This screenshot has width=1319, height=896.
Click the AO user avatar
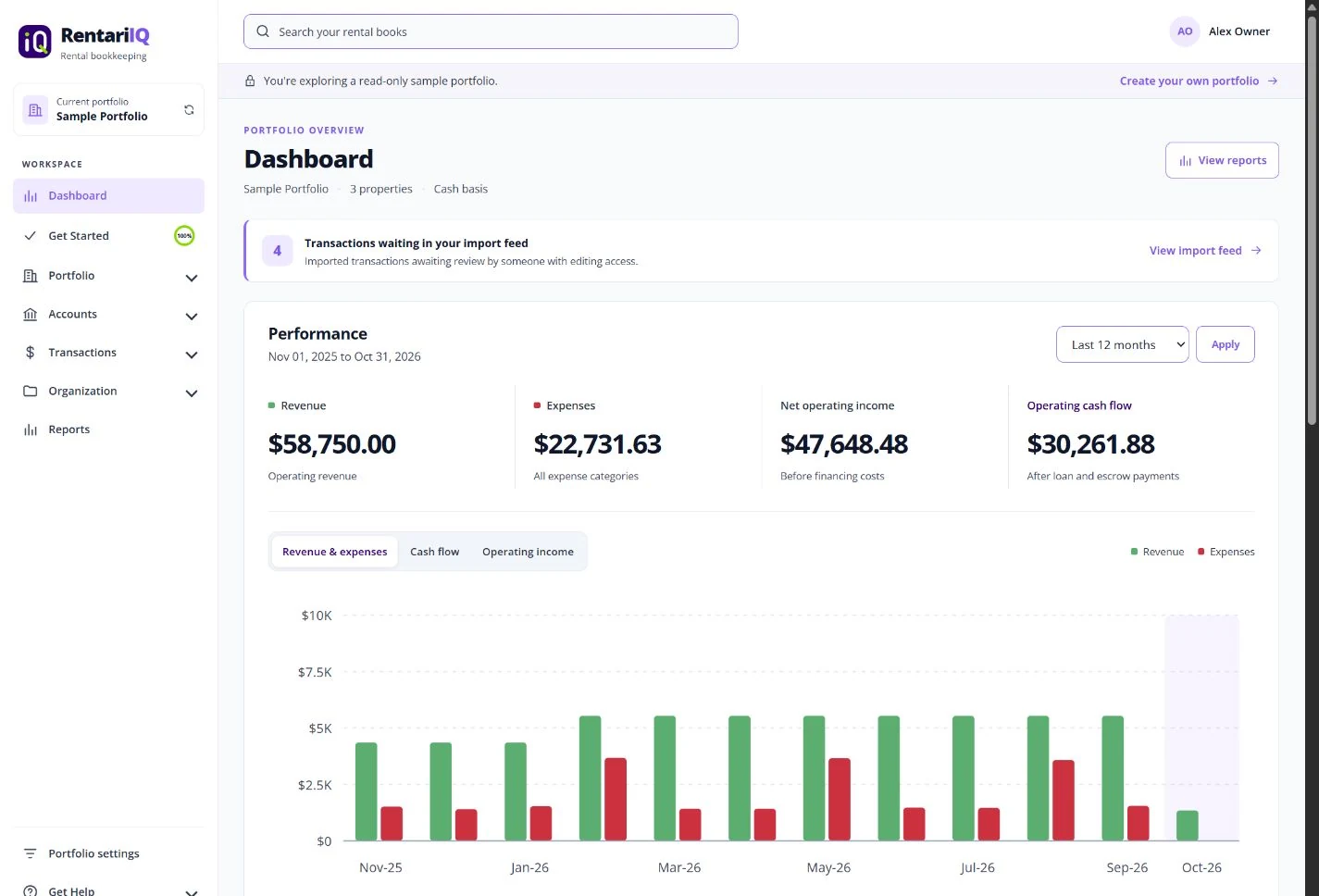point(1185,31)
